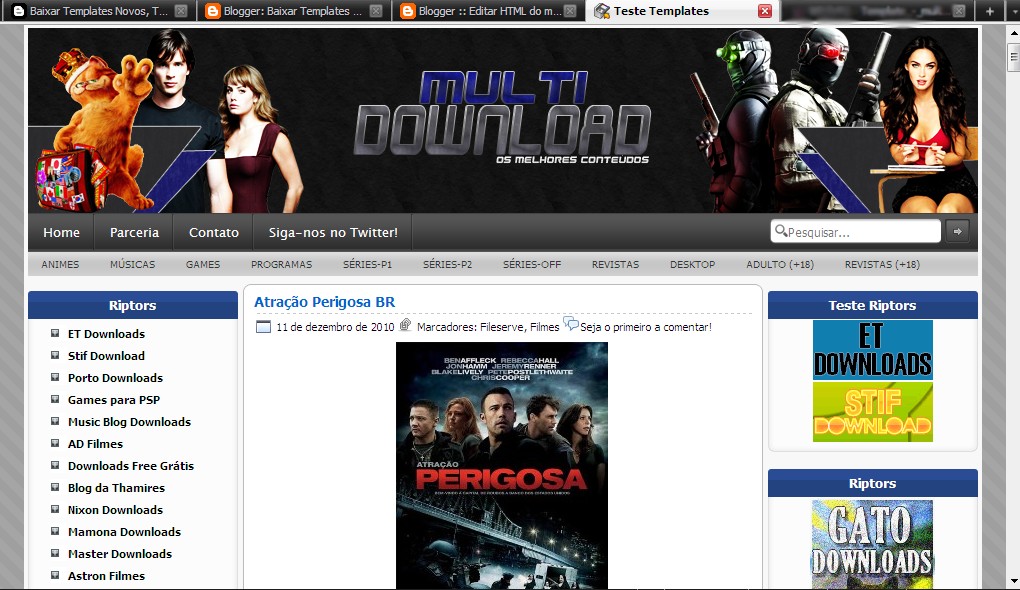This screenshot has width=1020, height=590.
Task: Switch to Blogger: Baixar Templates tab
Action: tap(293, 11)
